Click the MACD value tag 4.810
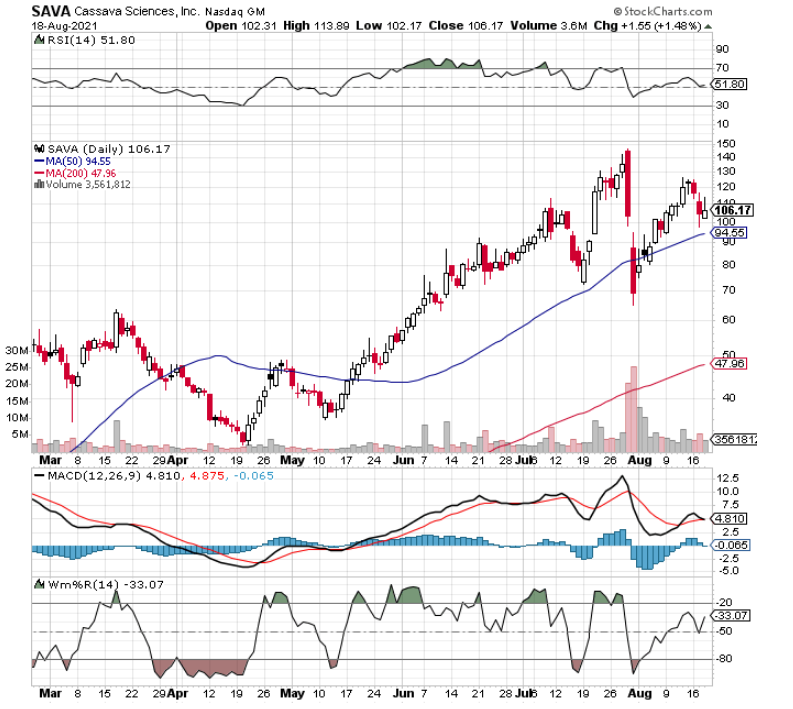This screenshot has height=709, width=793. pyautogui.click(x=728, y=518)
